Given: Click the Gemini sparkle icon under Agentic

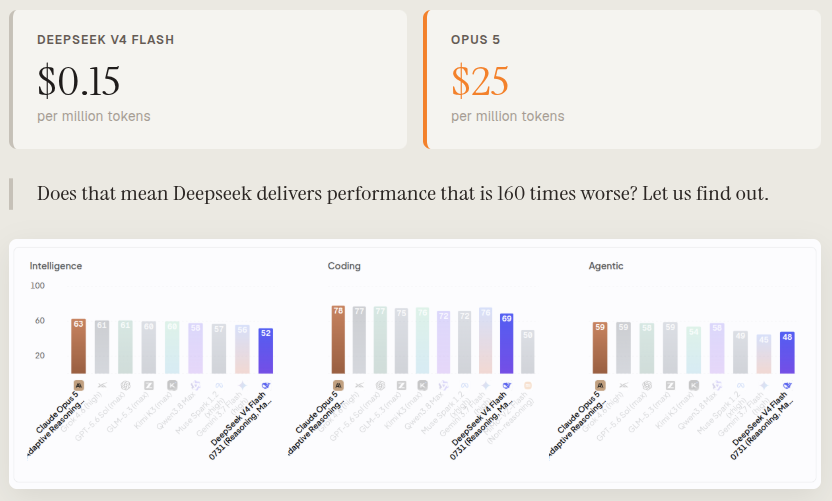Looking at the screenshot, I should click(x=764, y=385).
